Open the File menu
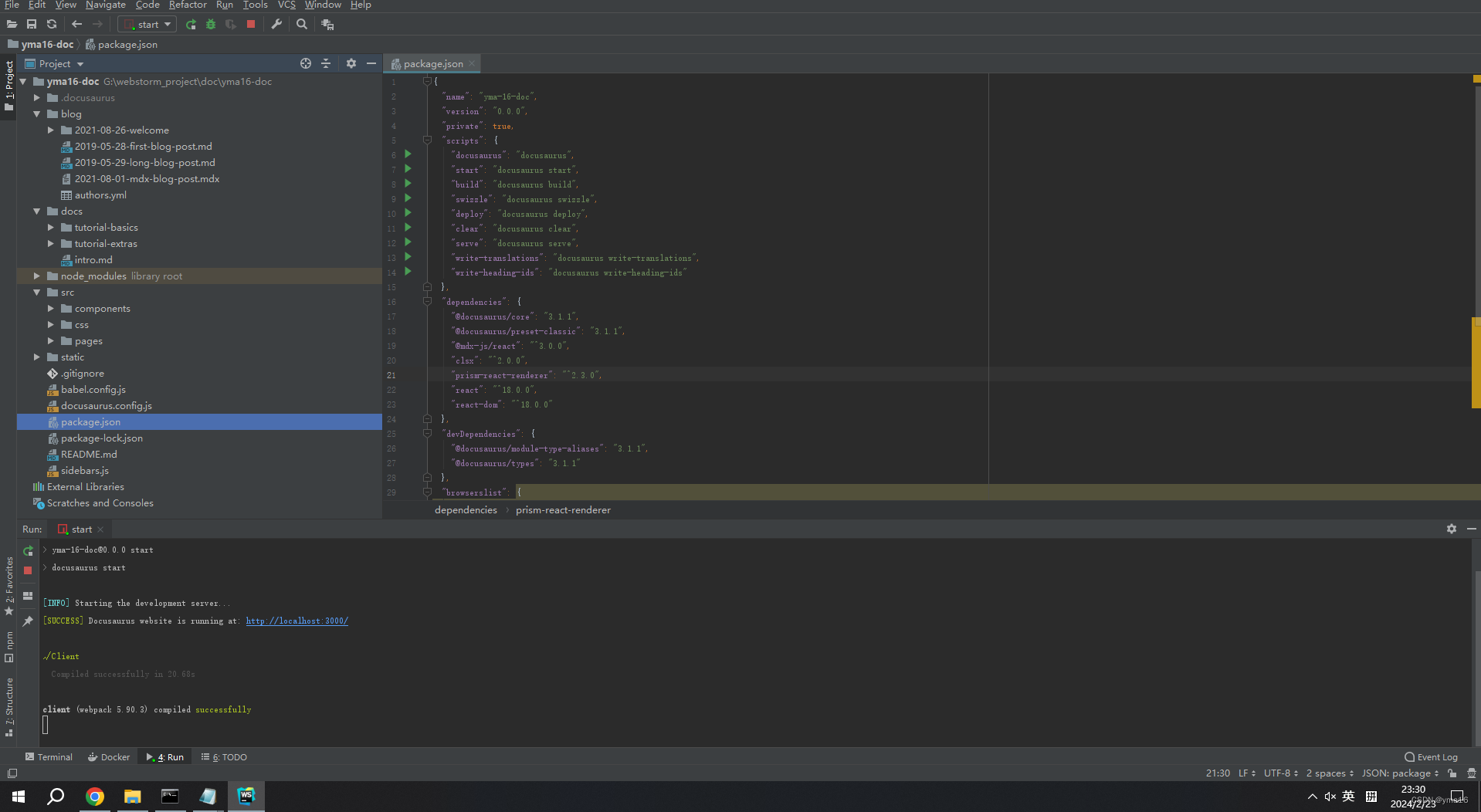This screenshot has height=812, width=1481. [12, 5]
